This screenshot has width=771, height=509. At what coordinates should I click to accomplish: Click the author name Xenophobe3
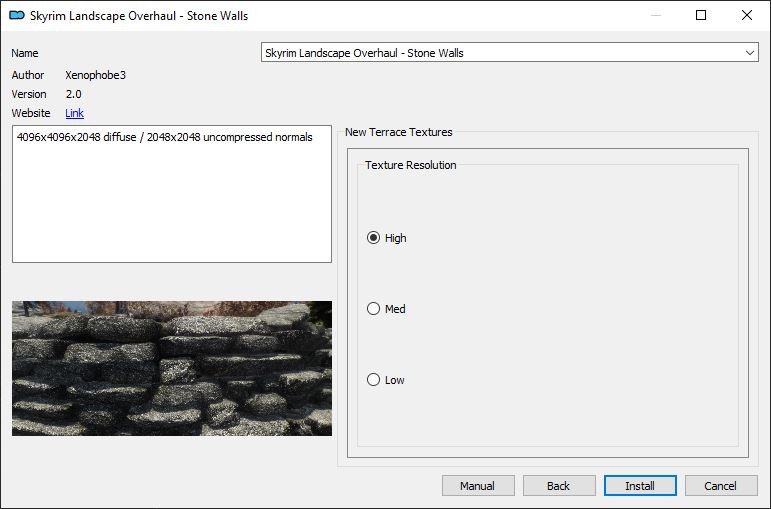point(95,75)
